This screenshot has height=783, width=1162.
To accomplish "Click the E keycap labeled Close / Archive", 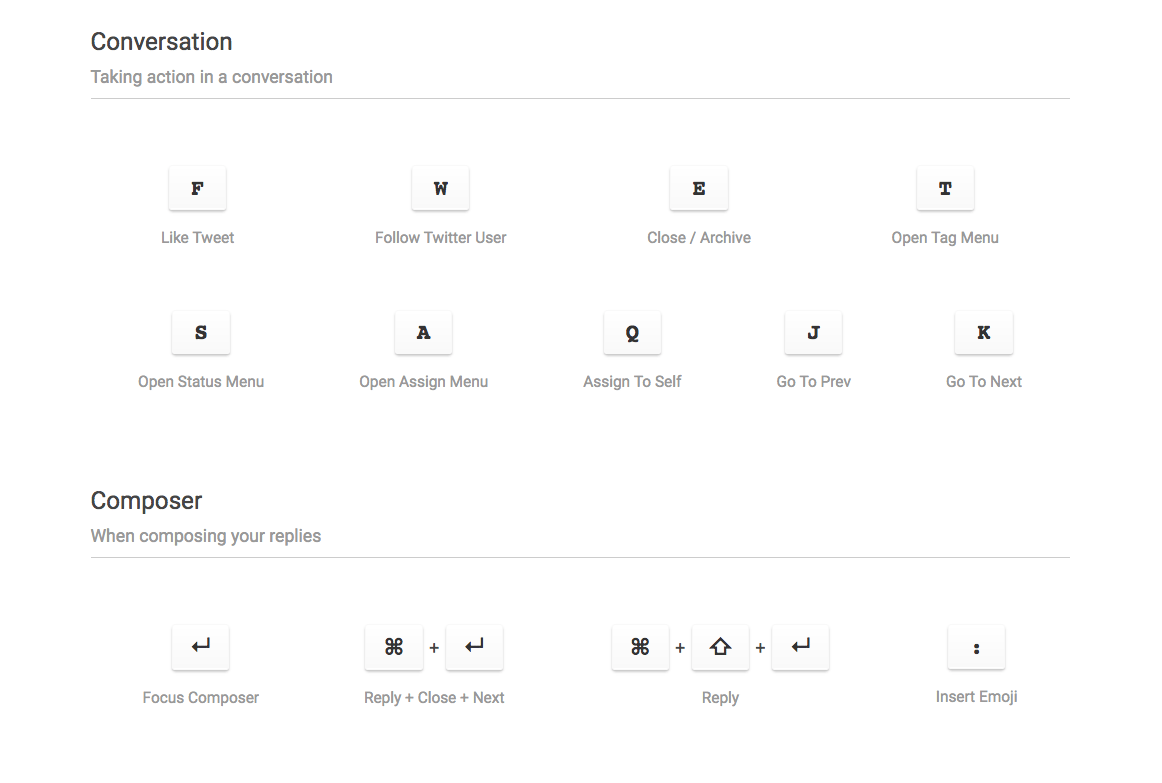I will 698,188.
